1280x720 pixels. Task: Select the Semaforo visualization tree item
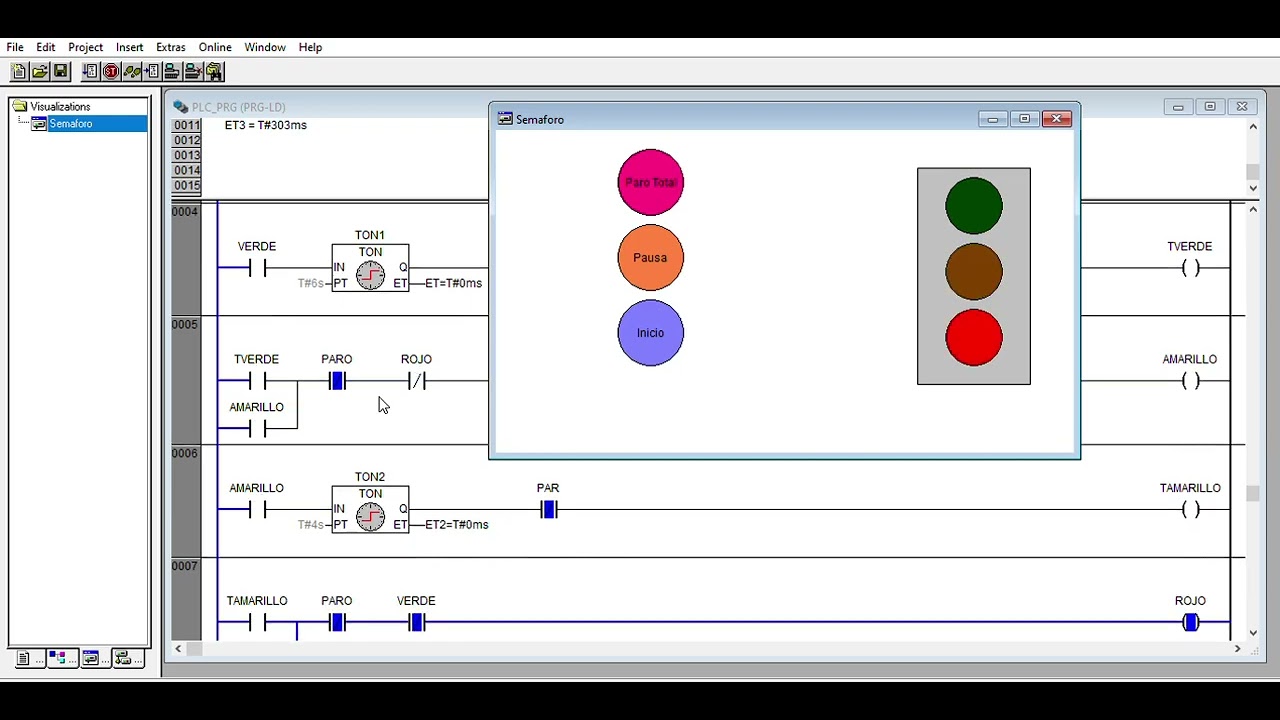pos(70,124)
